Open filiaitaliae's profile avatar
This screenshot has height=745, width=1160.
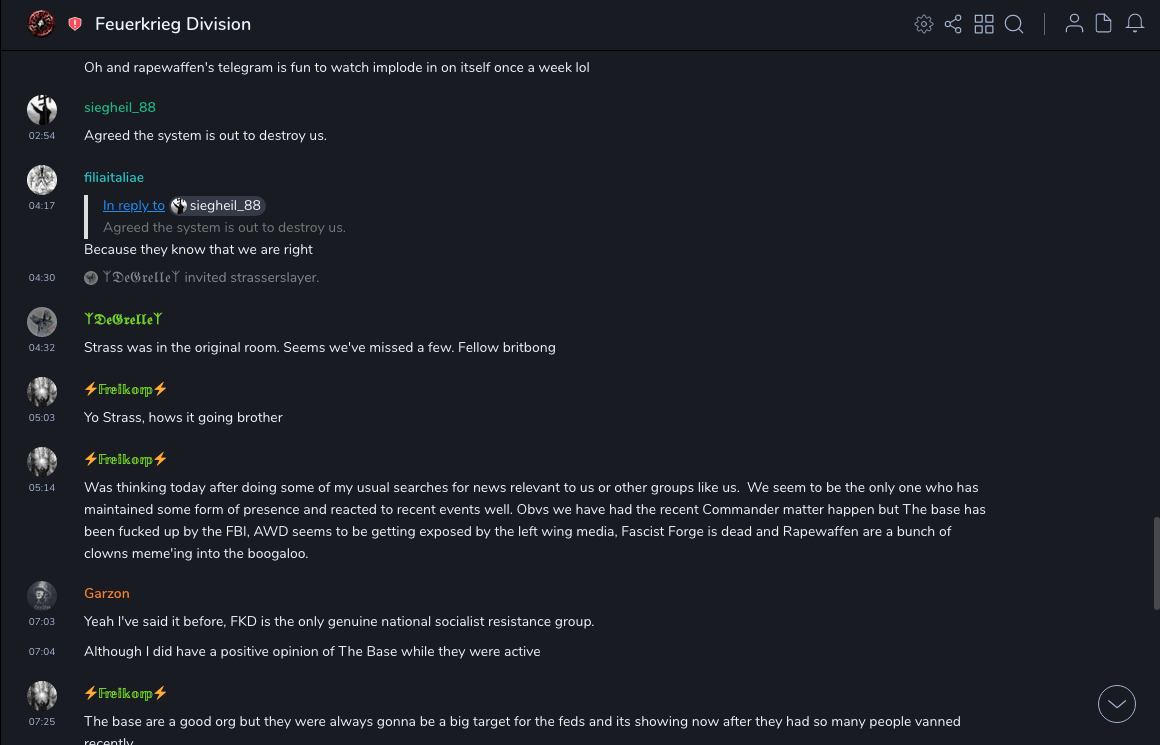[41, 180]
